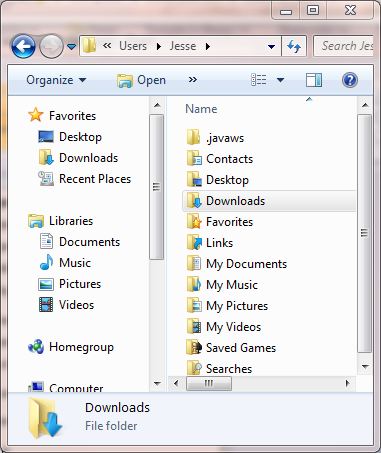The width and height of the screenshot is (381, 453).
Task: Expand the view options dropdown arrow
Action: coord(281,80)
